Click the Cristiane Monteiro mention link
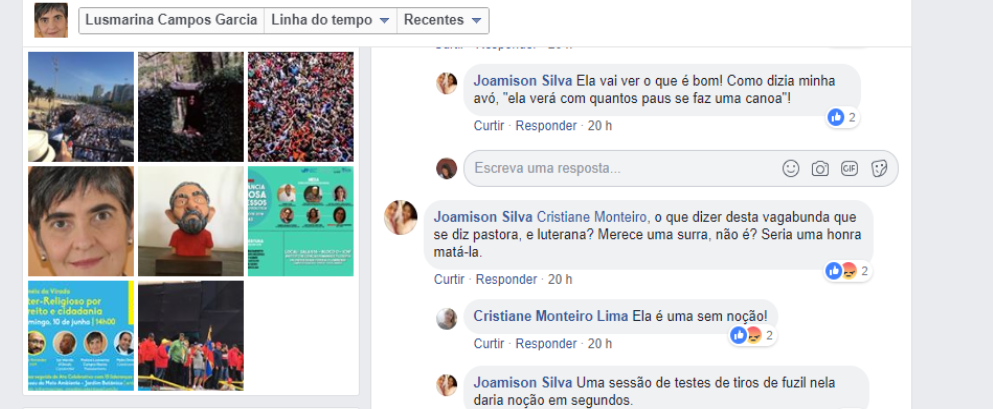 coord(593,217)
